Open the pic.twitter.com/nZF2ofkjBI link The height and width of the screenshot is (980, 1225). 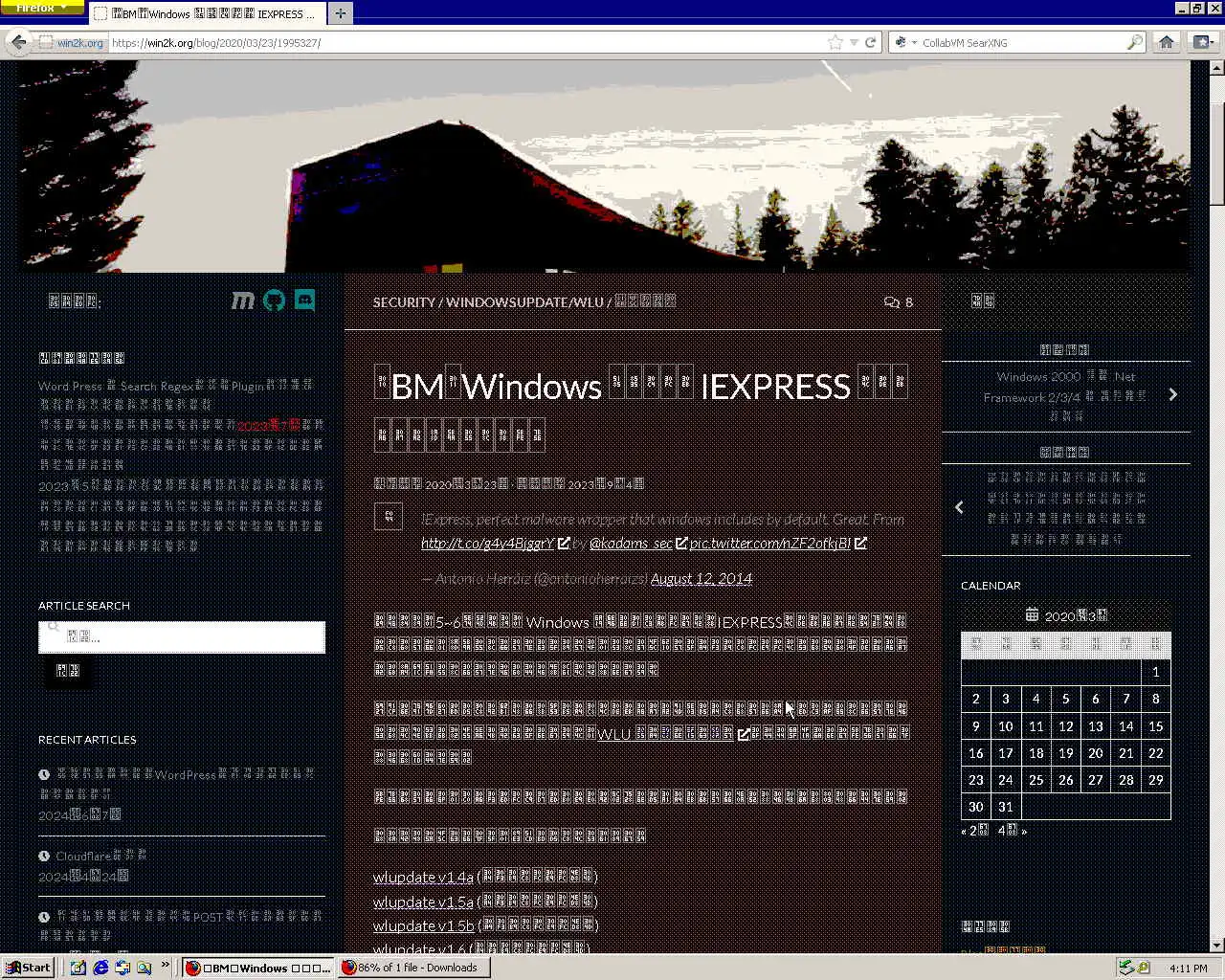click(x=769, y=543)
